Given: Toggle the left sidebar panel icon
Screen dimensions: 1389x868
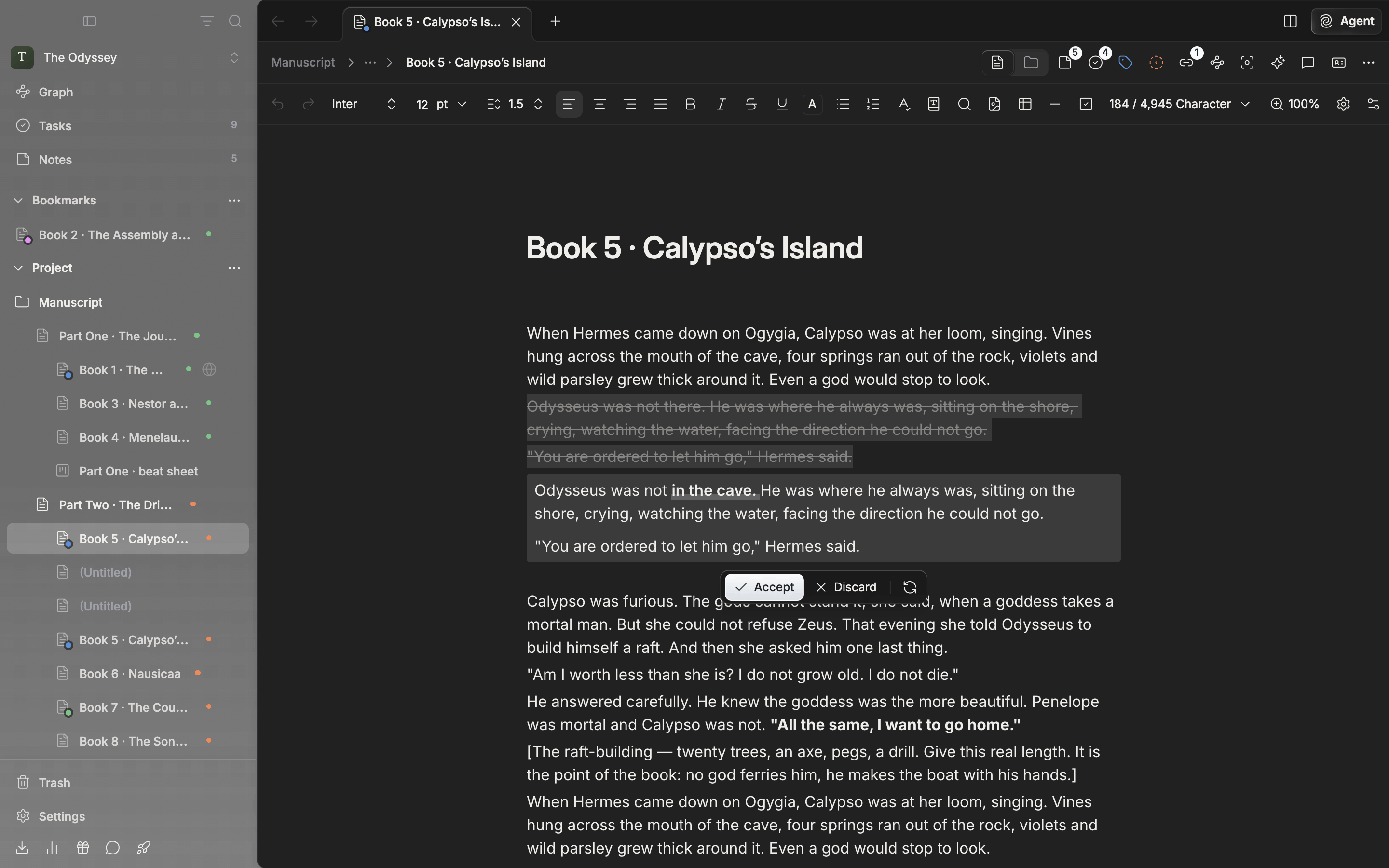Looking at the screenshot, I should (x=90, y=21).
